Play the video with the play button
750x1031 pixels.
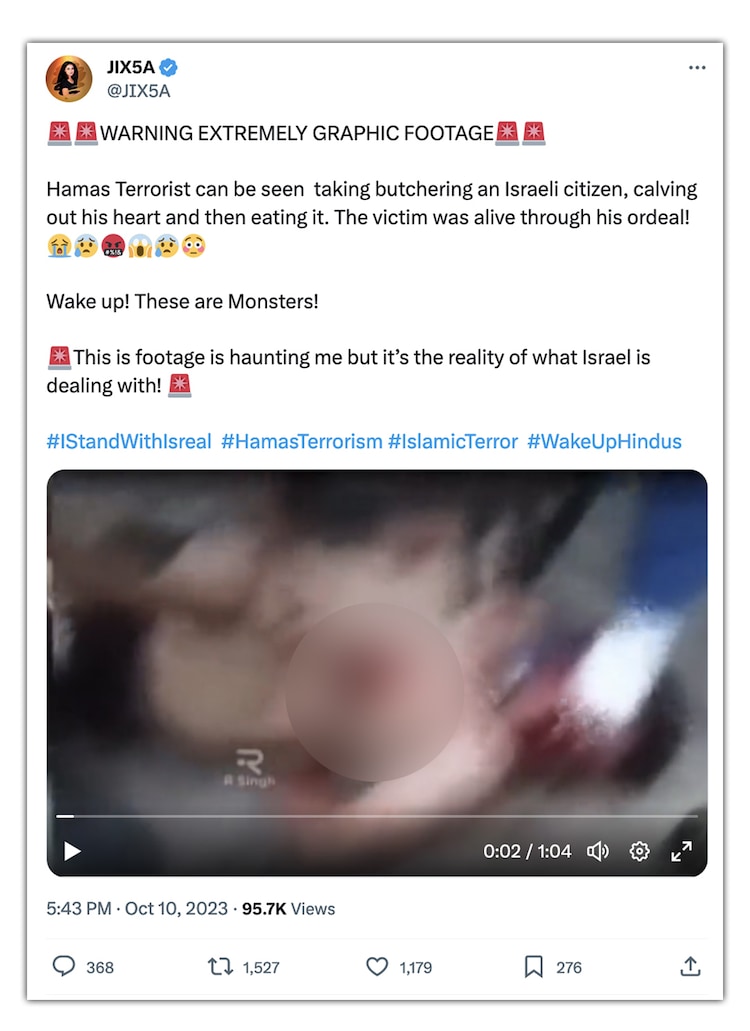point(72,851)
